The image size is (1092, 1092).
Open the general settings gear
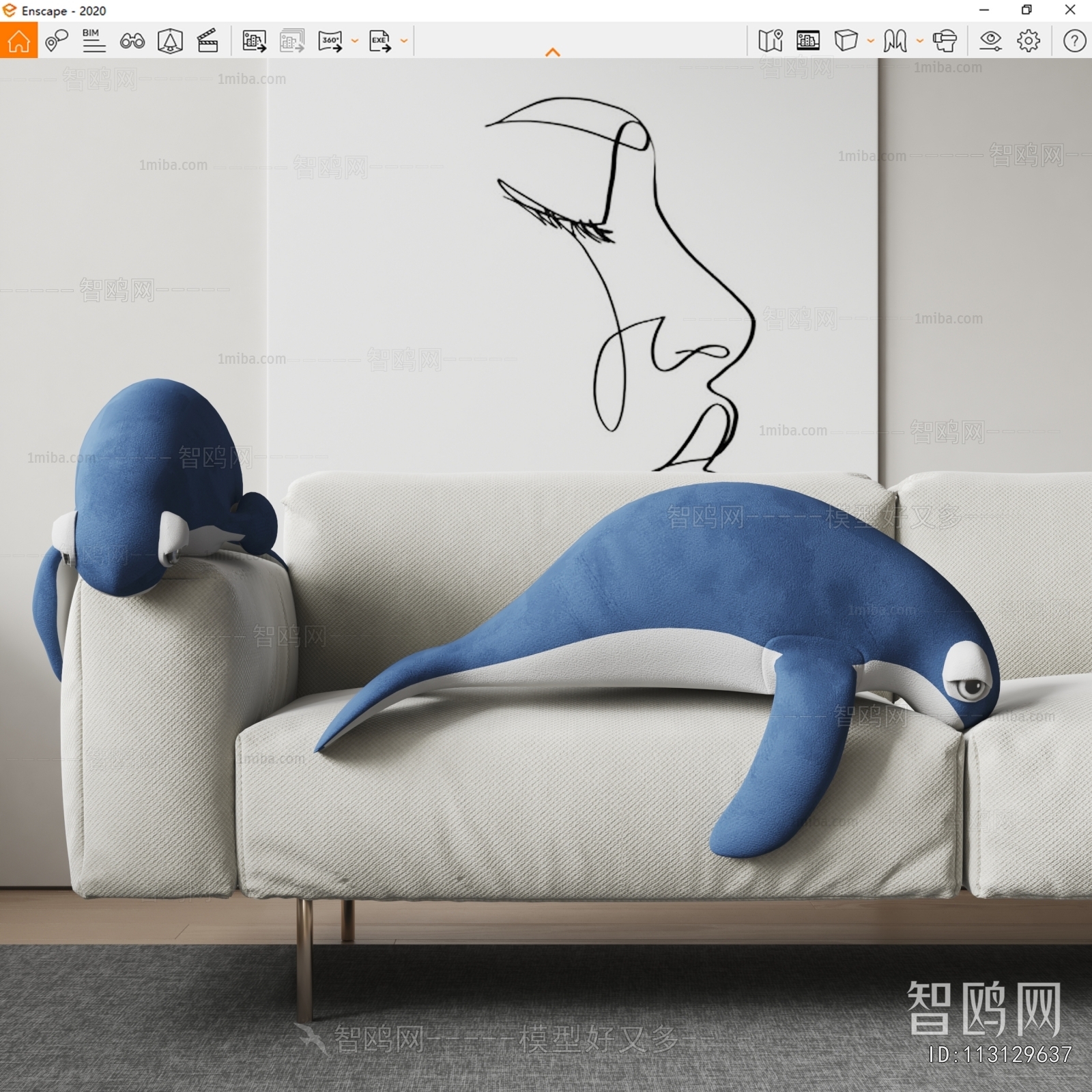[1029, 41]
